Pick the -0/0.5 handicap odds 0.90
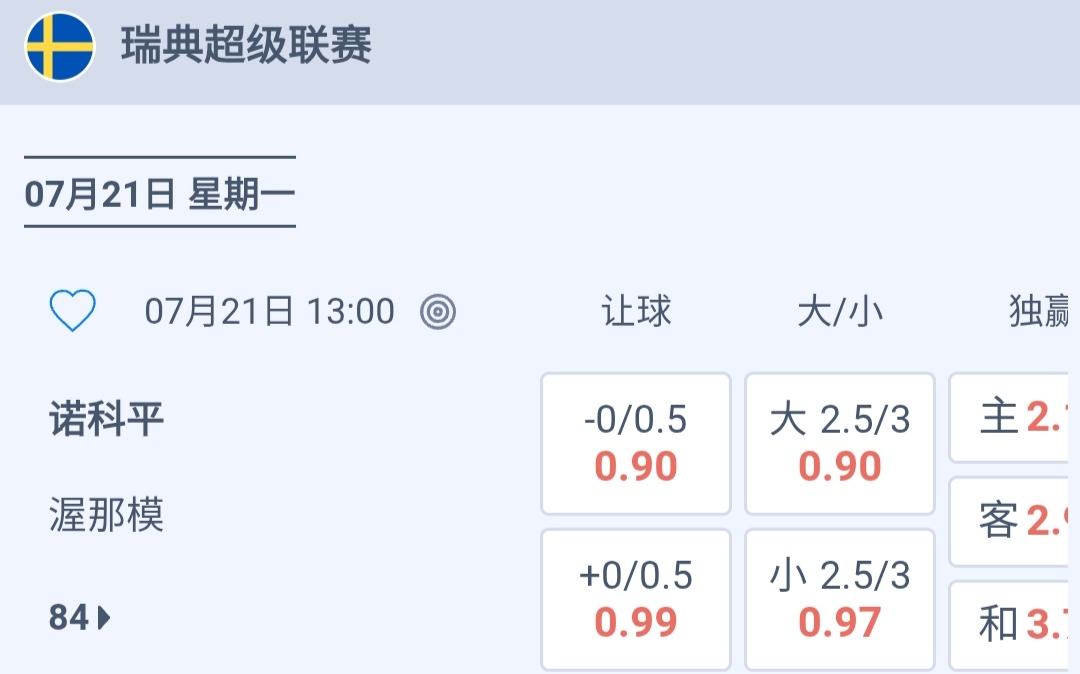The image size is (1080, 674). [636, 443]
